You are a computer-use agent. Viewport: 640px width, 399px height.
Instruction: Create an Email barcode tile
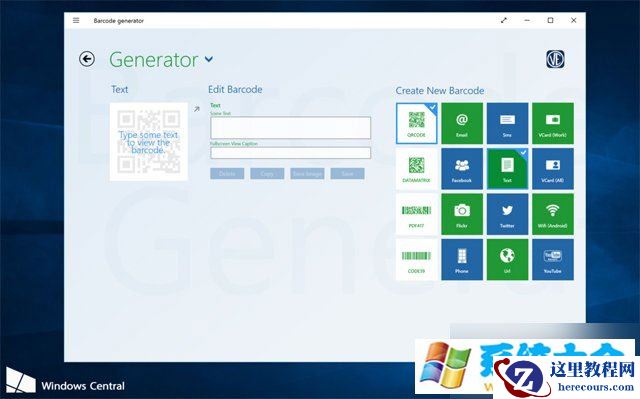point(462,123)
